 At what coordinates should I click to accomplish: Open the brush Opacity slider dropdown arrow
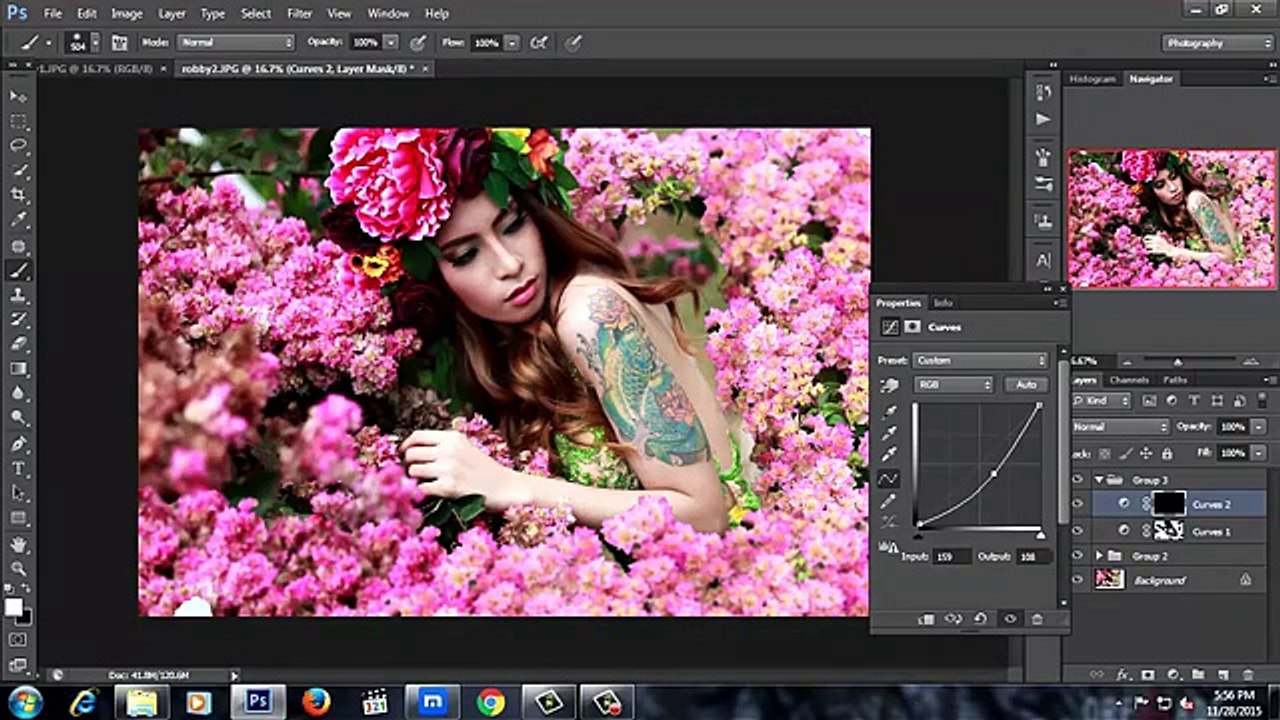coord(391,43)
